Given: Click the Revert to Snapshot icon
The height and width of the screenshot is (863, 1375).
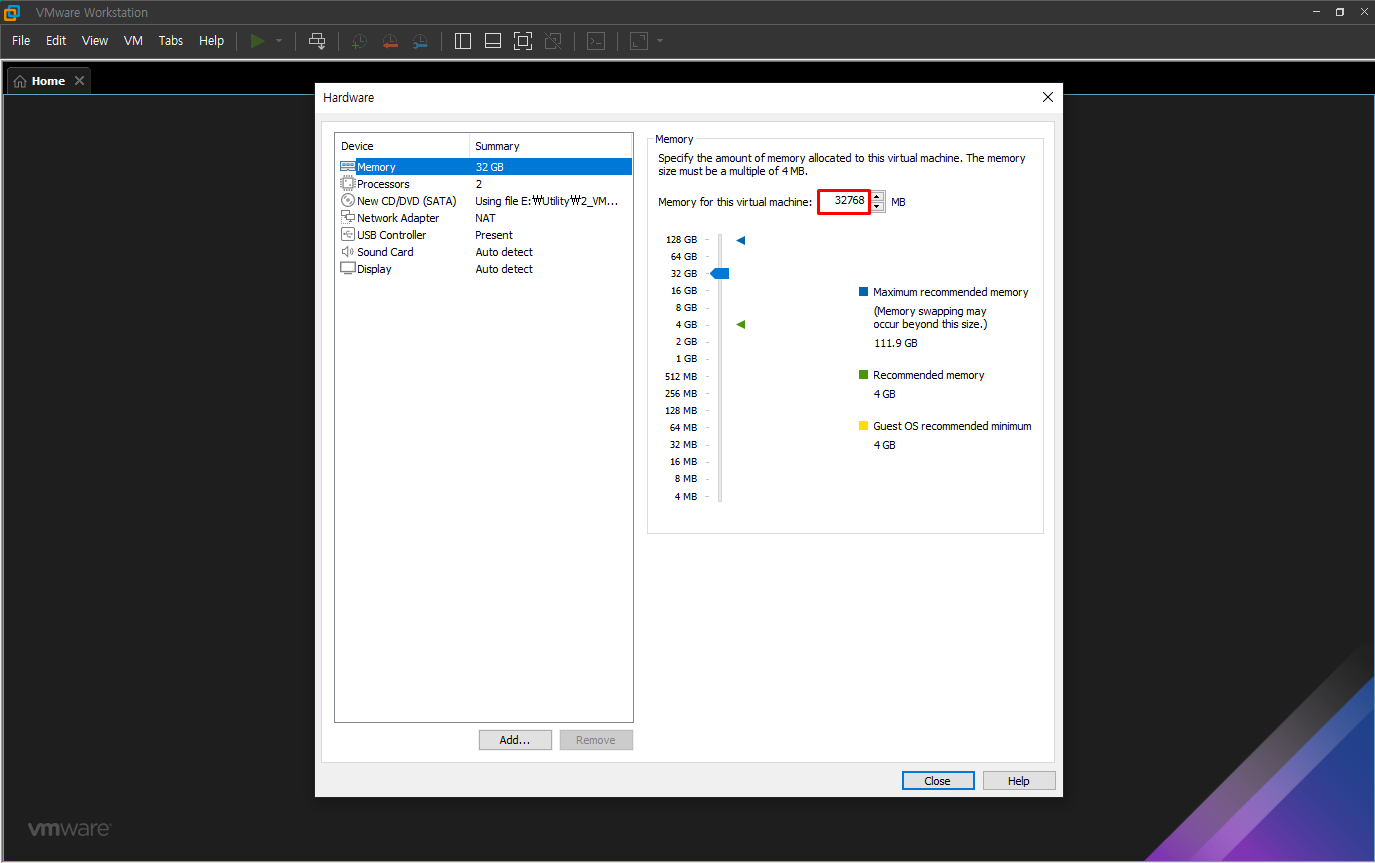Looking at the screenshot, I should 390,41.
